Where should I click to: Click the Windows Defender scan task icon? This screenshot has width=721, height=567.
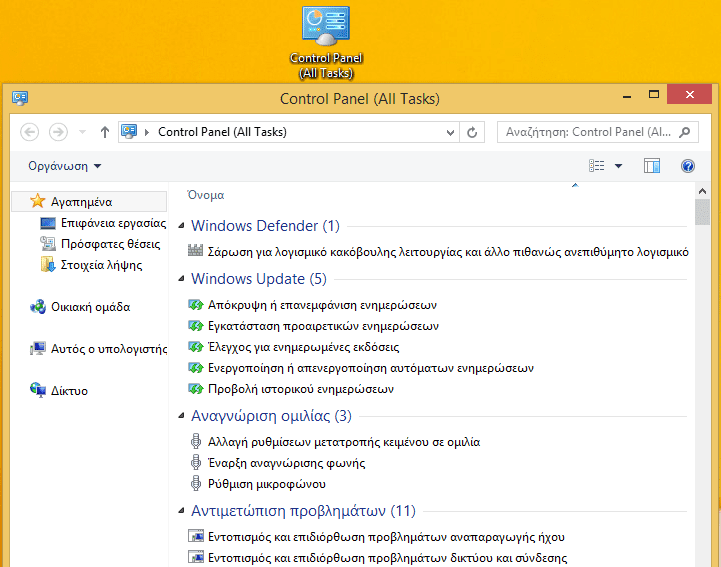point(195,251)
